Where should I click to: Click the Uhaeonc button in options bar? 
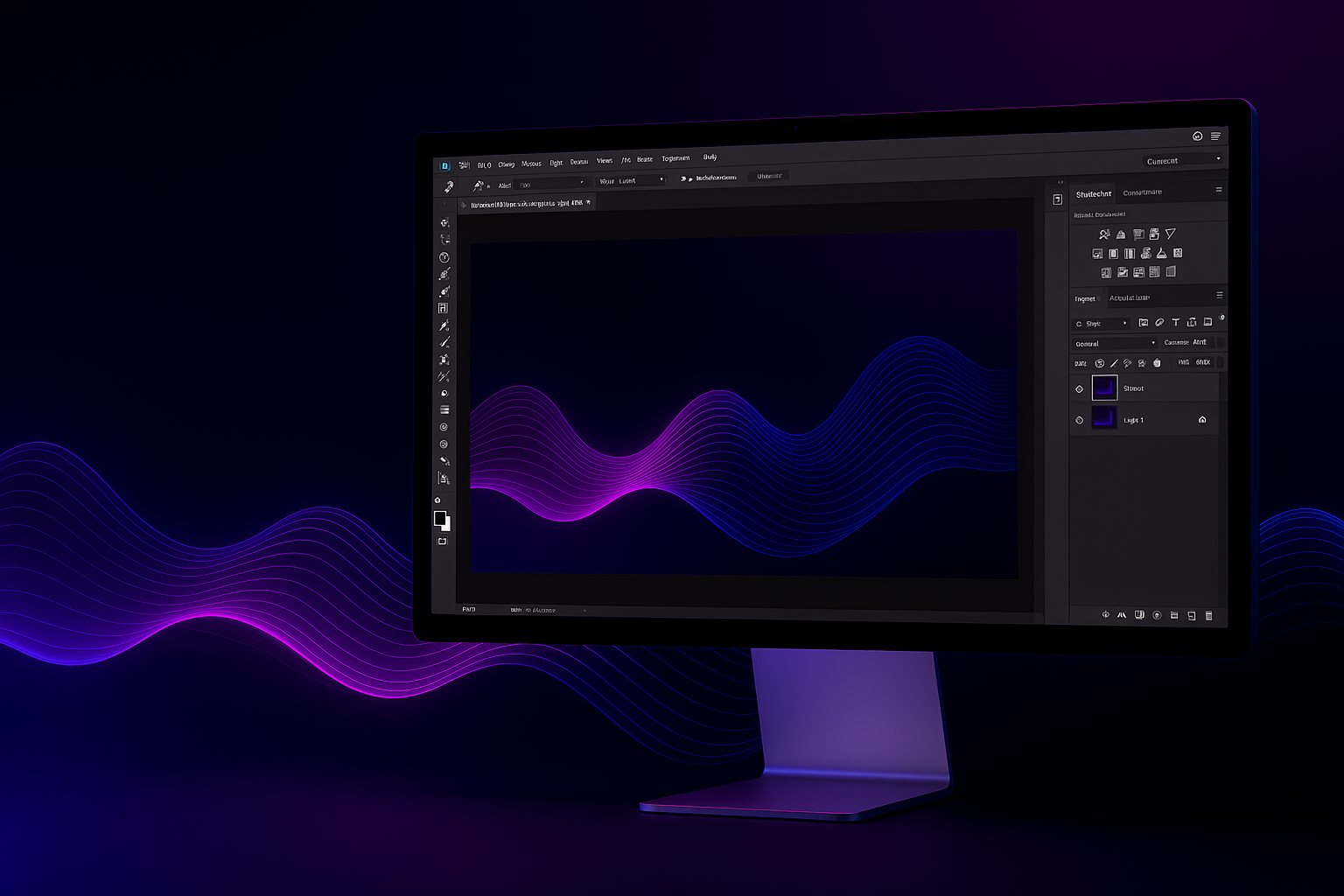769,176
